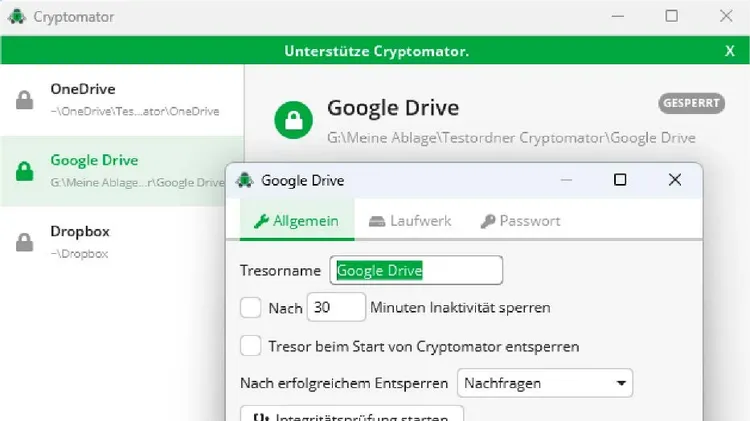Click the Tresorname text field
This screenshot has height=421, width=750.
[416, 270]
